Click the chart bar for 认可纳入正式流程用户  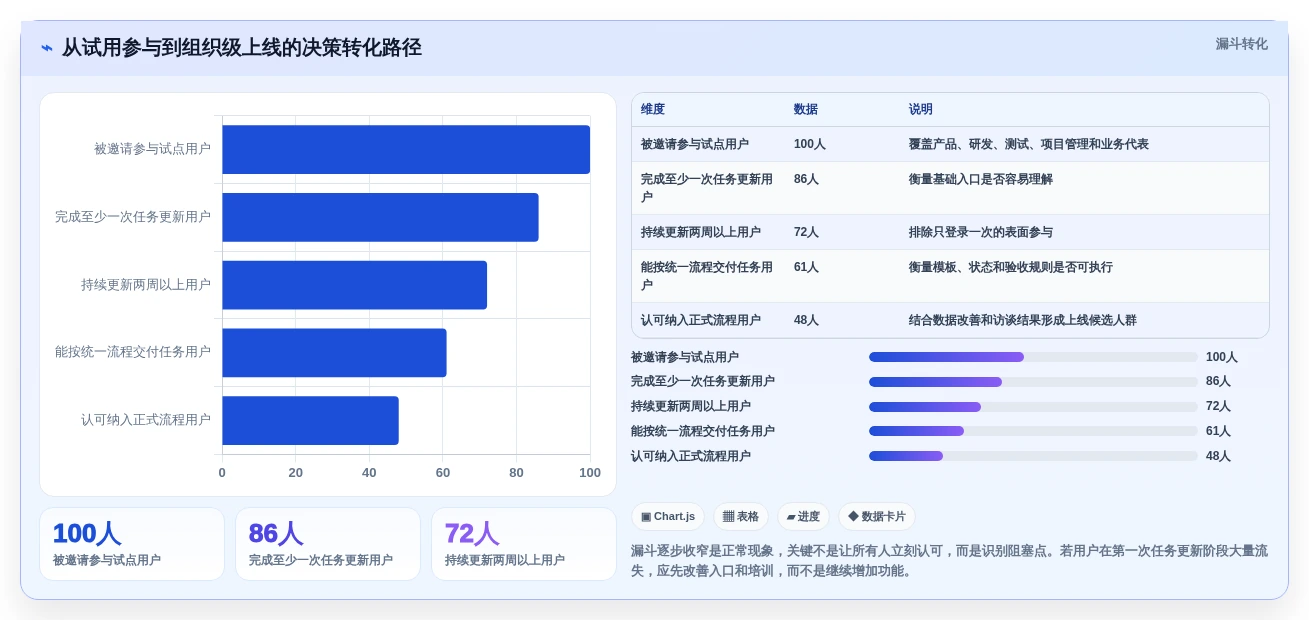310,420
